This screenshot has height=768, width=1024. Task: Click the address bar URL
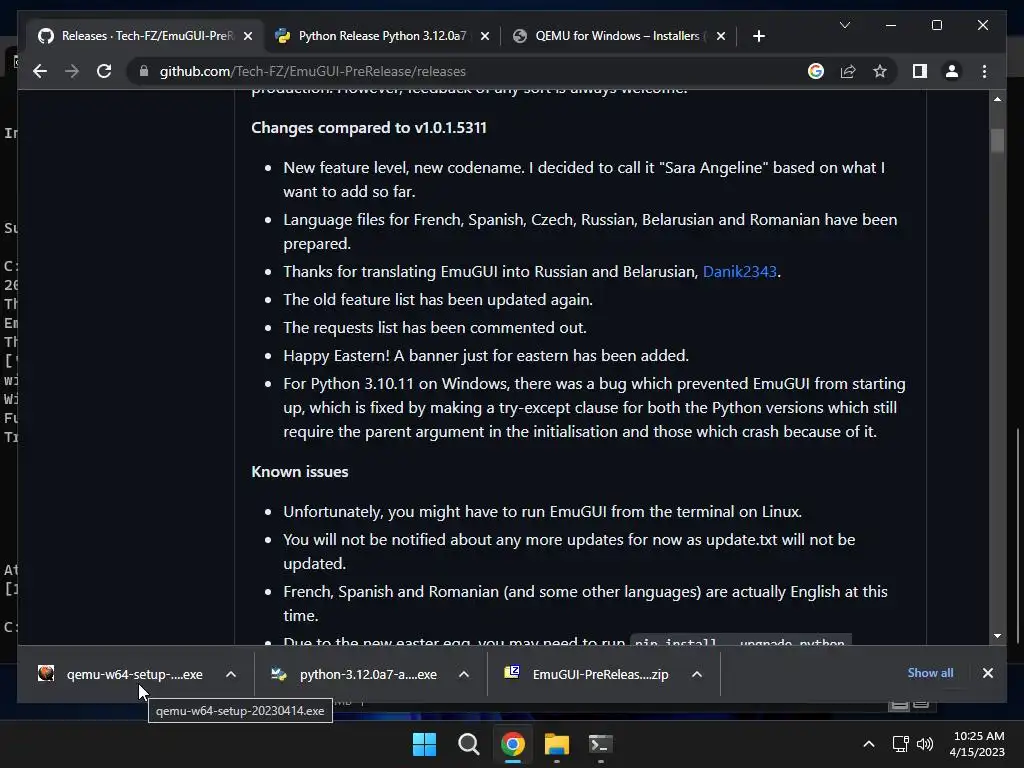click(313, 71)
